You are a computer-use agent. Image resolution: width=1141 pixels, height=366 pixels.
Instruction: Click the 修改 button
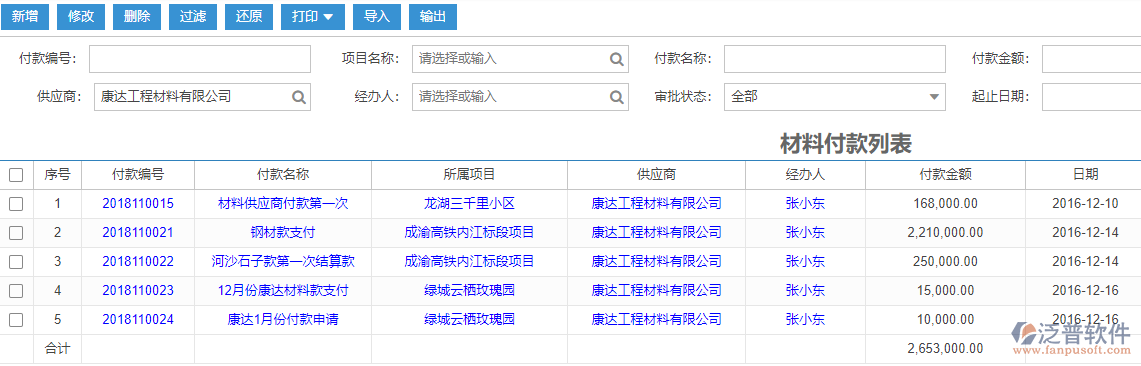coord(82,17)
